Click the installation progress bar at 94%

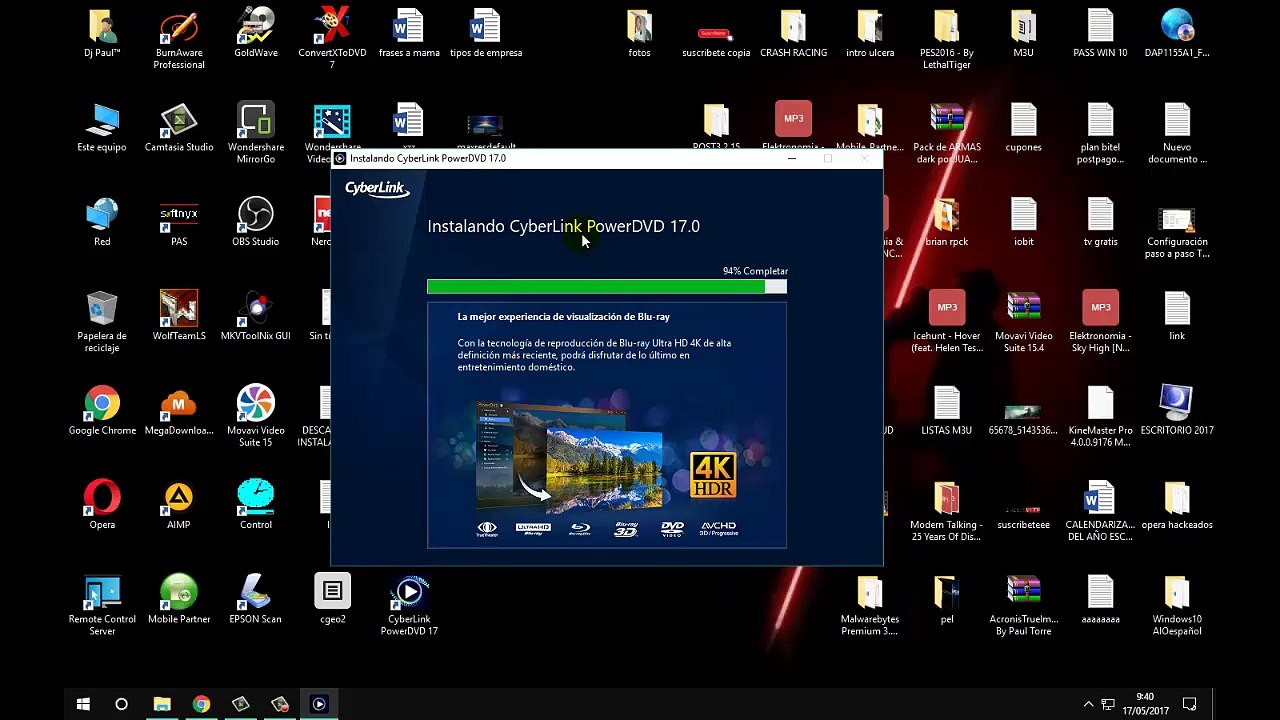[607, 287]
